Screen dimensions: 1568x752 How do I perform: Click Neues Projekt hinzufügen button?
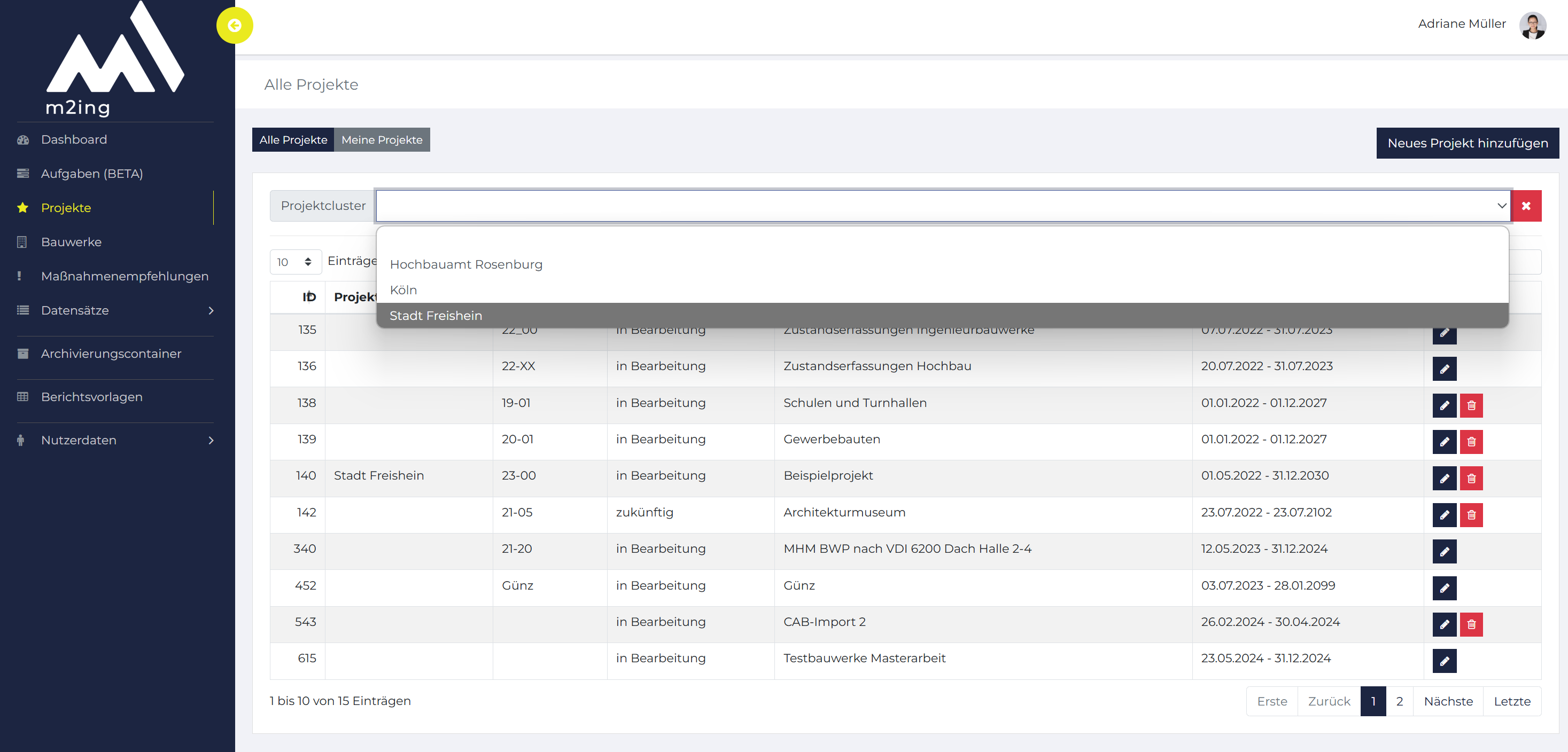1467,143
